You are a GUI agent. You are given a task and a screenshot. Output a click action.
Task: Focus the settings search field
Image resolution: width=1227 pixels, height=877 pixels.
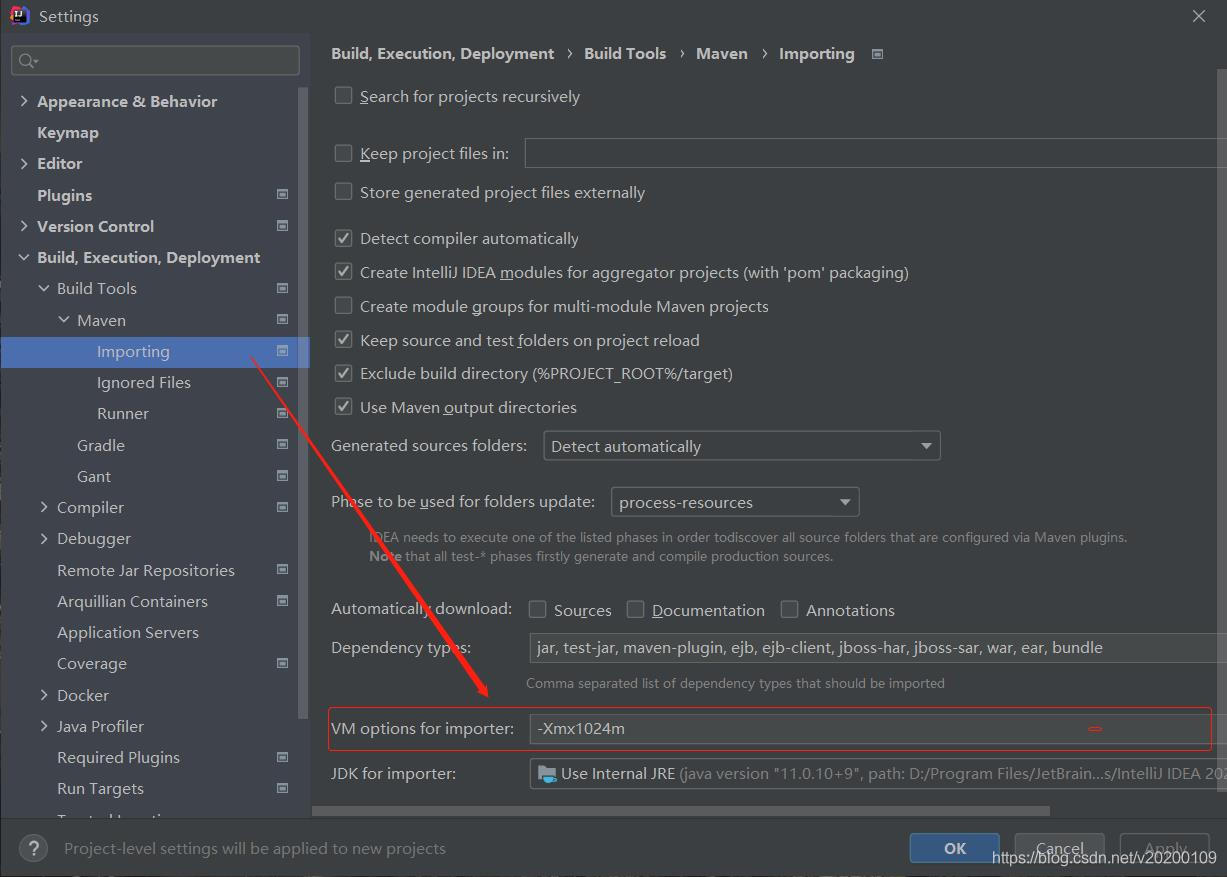155,60
